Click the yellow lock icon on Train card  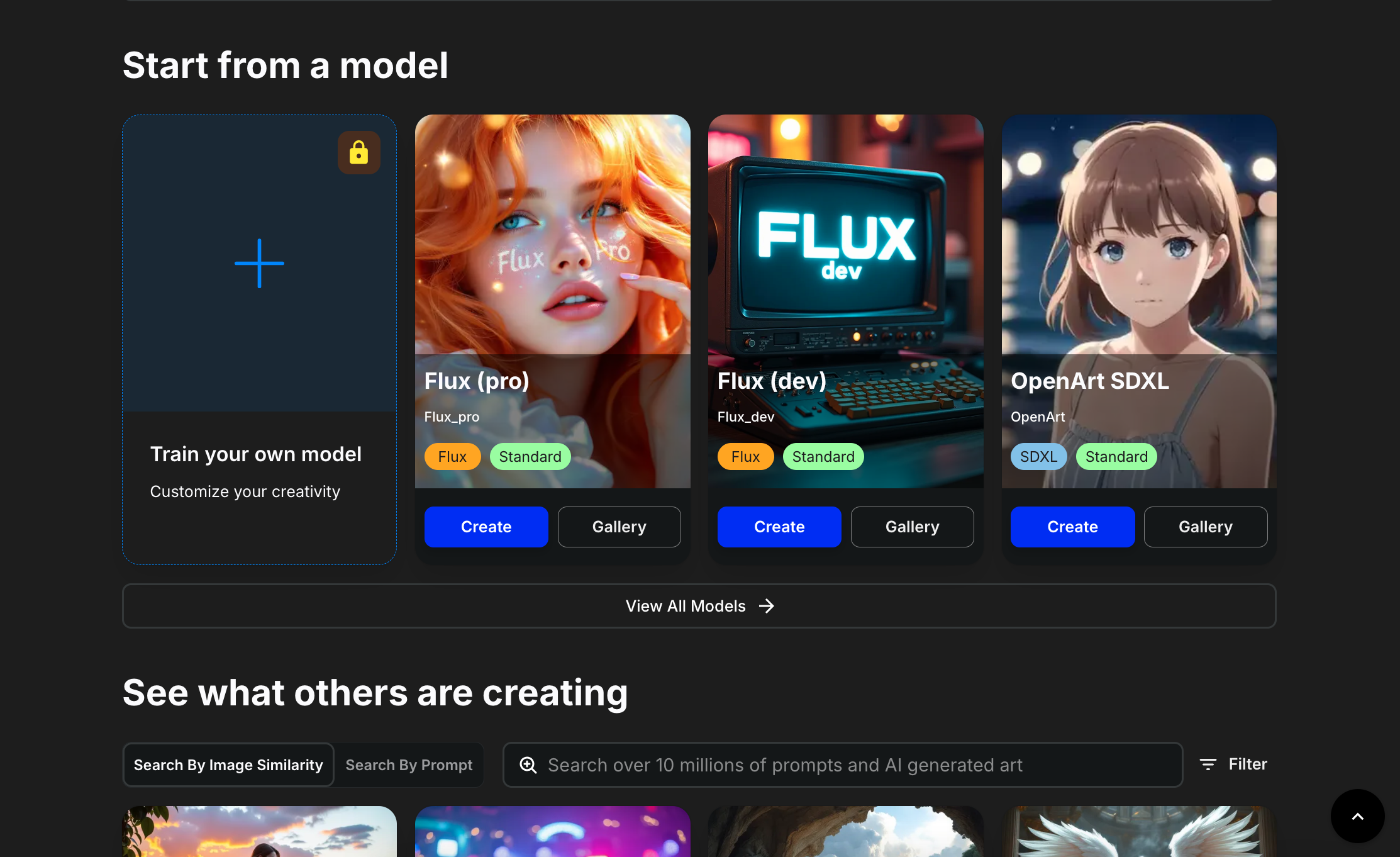point(358,152)
